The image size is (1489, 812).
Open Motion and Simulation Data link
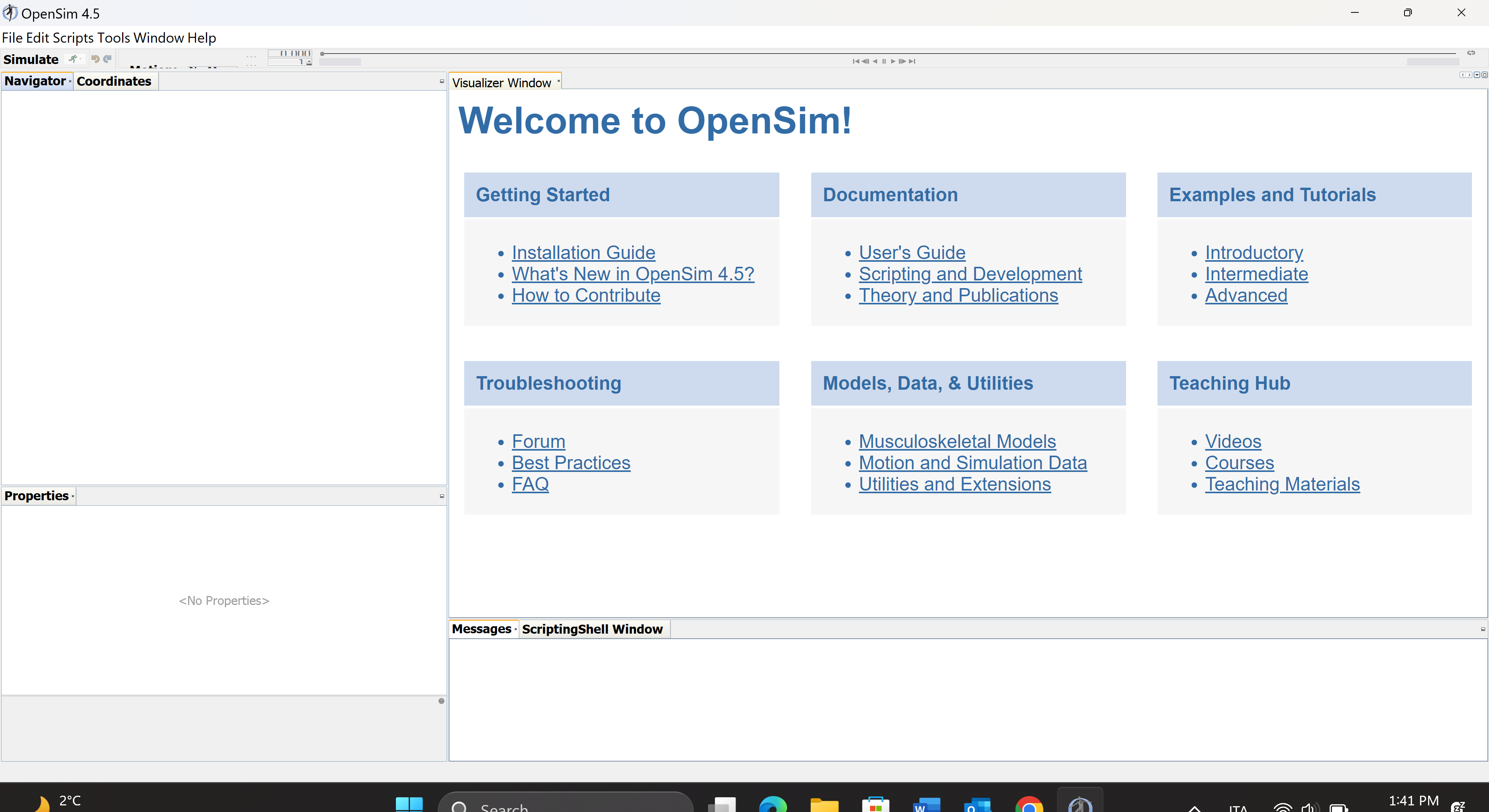point(973,463)
